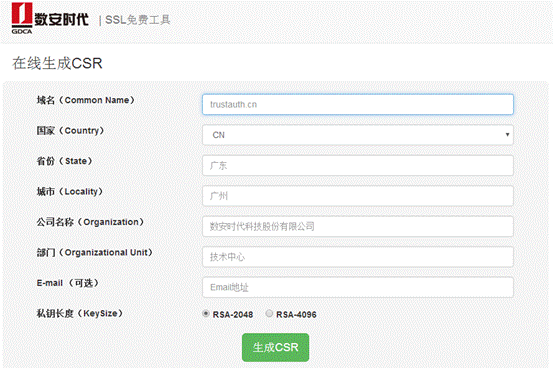Click the 私钥长度 (KeySize) label

click(x=80, y=313)
